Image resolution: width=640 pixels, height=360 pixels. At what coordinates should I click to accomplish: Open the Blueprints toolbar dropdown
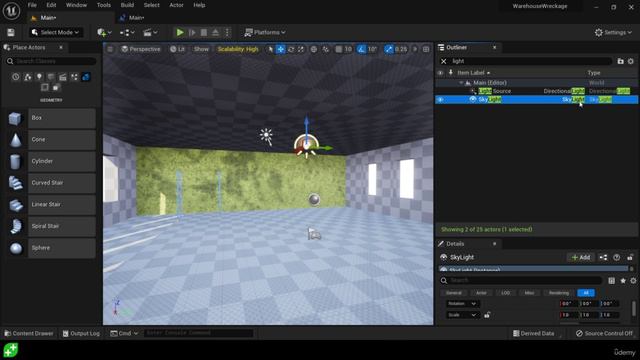(x=127, y=33)
